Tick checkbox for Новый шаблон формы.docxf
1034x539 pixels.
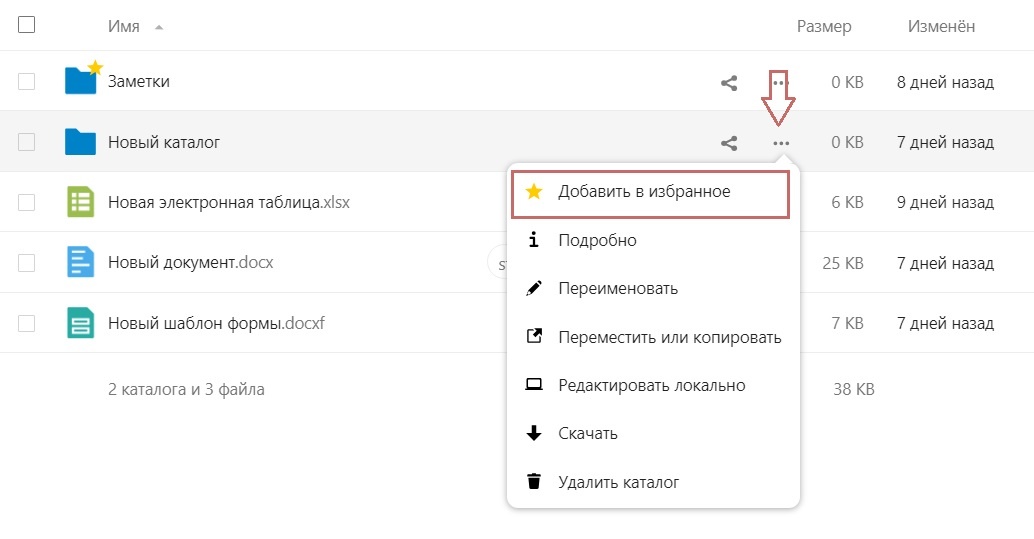tap(26, 323)
